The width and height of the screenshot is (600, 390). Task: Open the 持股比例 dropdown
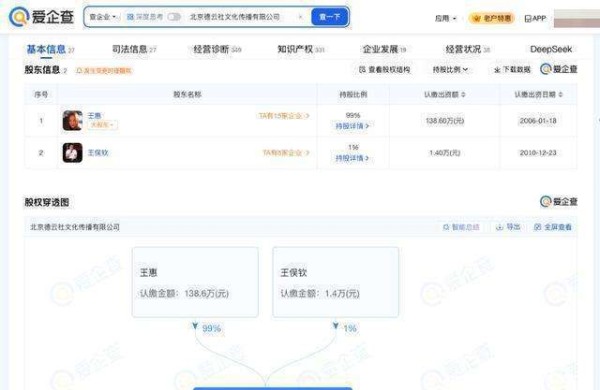[x=450, y=70]
